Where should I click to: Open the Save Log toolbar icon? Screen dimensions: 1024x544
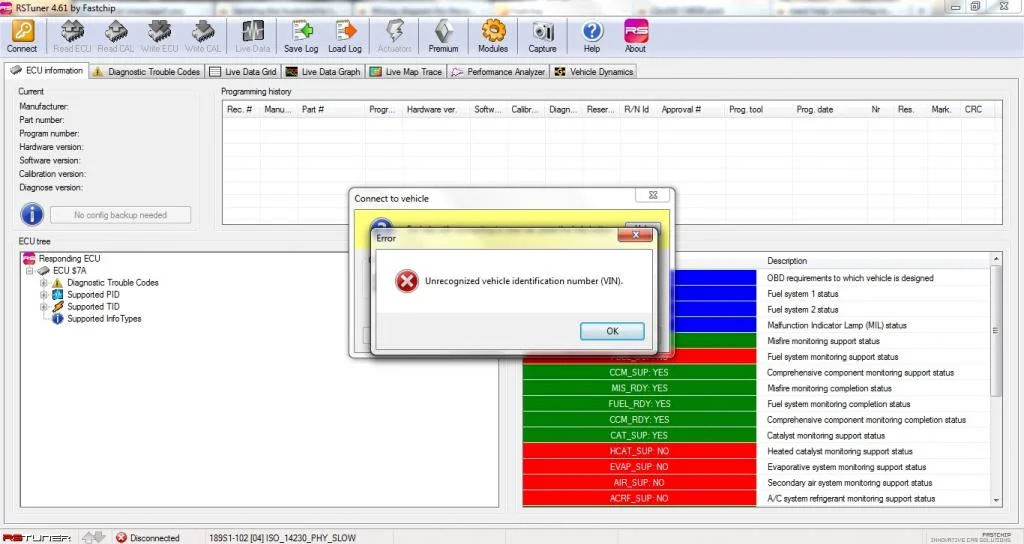point(301,31)
